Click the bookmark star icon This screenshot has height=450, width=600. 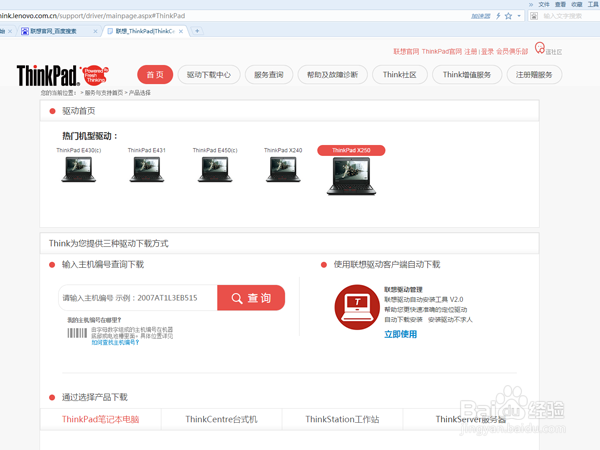(x=508, y=16)
